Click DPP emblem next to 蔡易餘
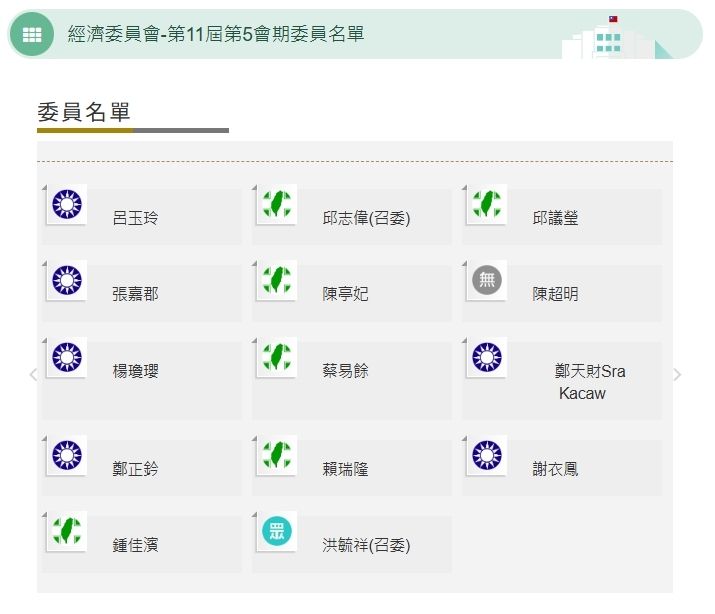Image resolution: width=715 pixels, height=614 pixels. pos(277,358)
